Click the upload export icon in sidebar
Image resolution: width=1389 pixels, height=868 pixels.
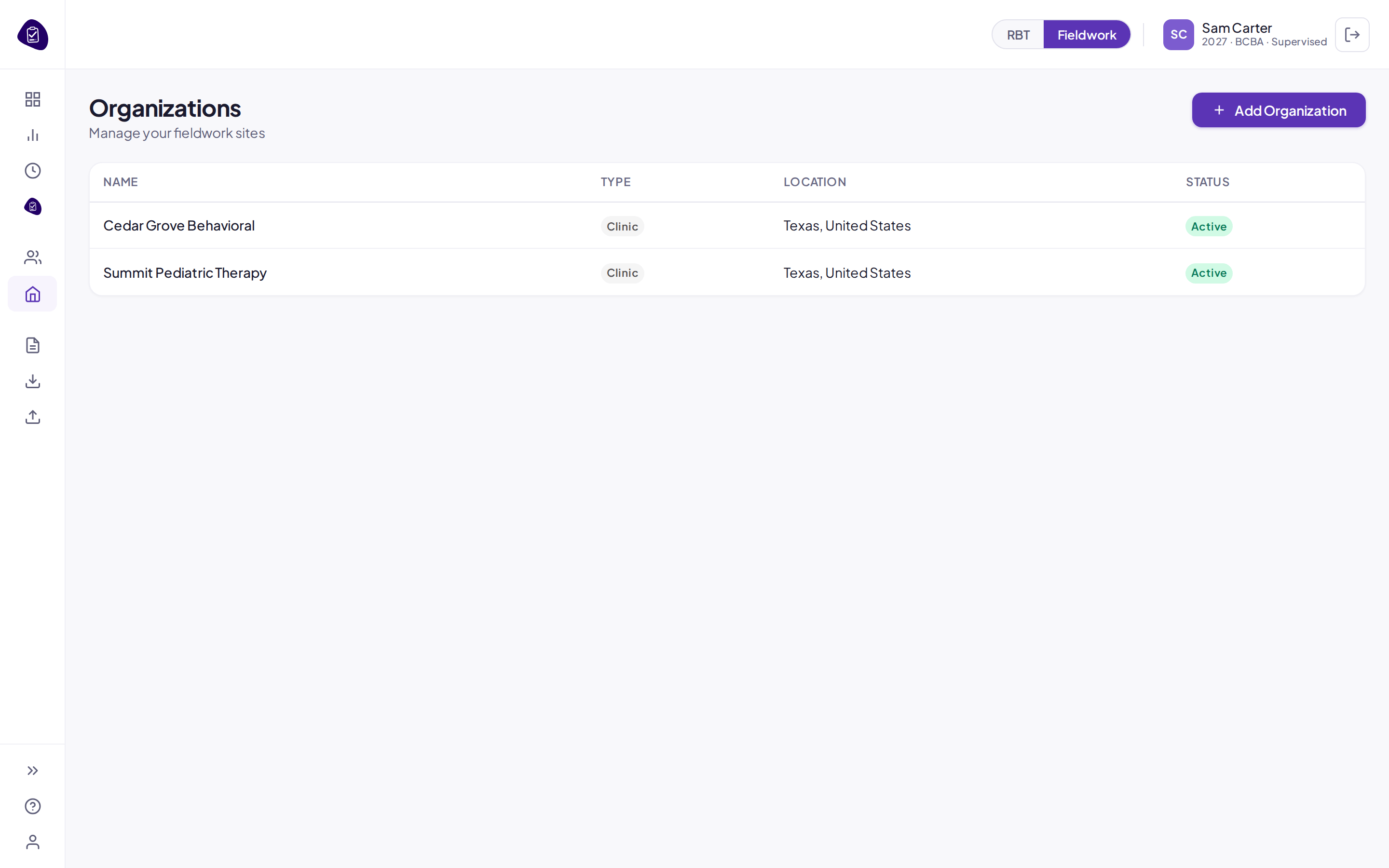(x=33, y=417)
